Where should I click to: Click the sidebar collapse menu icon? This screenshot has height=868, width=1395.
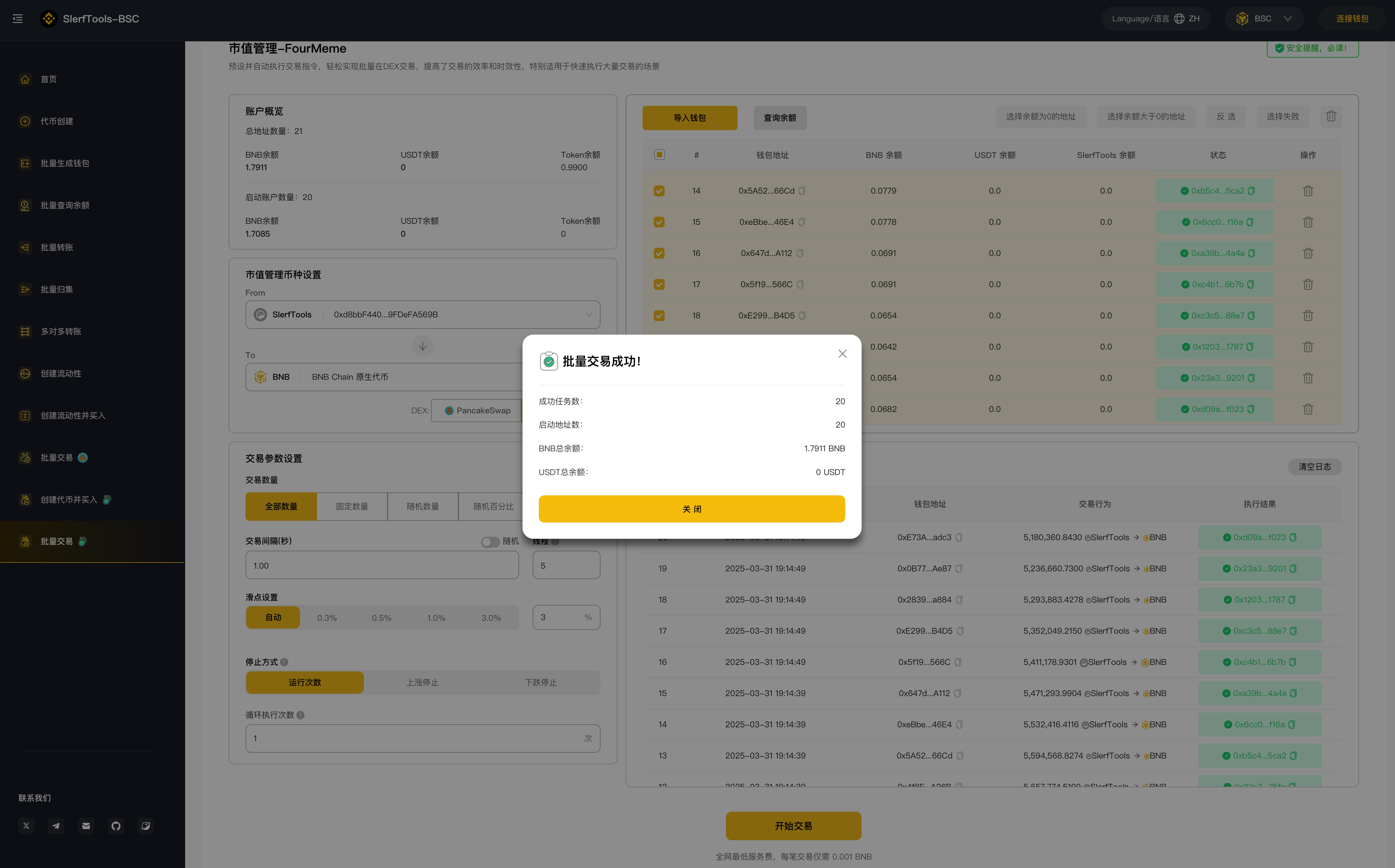[18, 18]
